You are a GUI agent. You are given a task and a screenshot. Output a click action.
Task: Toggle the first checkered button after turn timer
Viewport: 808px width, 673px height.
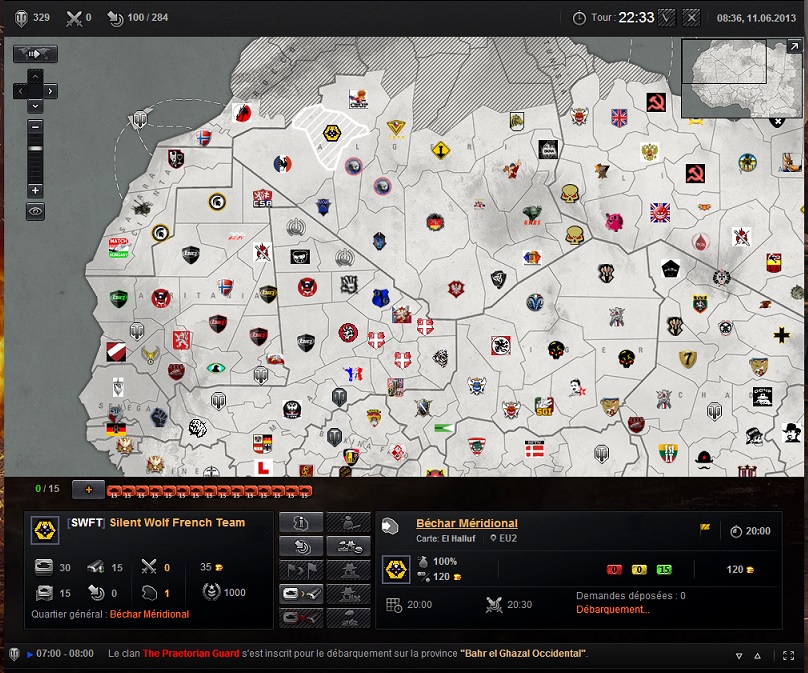point(667,18)
